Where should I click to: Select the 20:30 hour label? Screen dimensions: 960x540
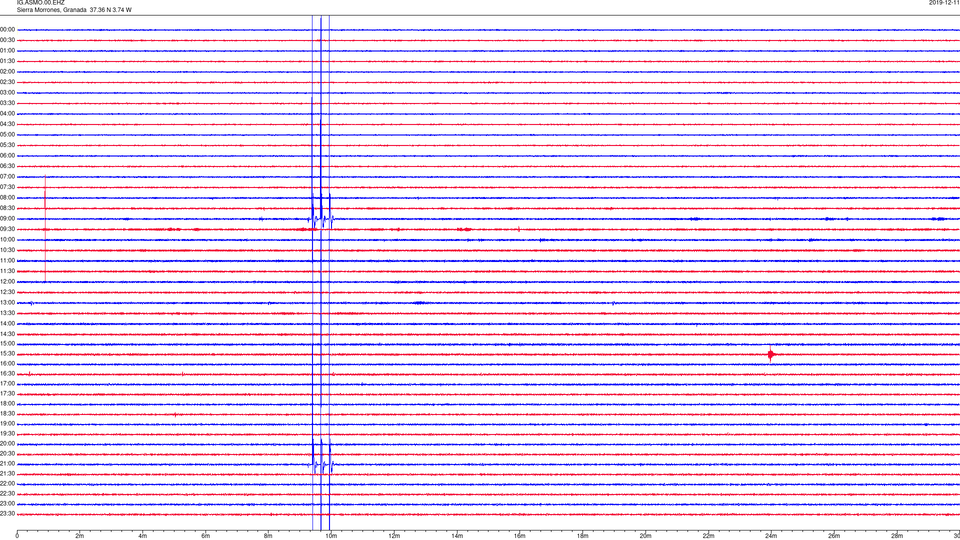7,454
